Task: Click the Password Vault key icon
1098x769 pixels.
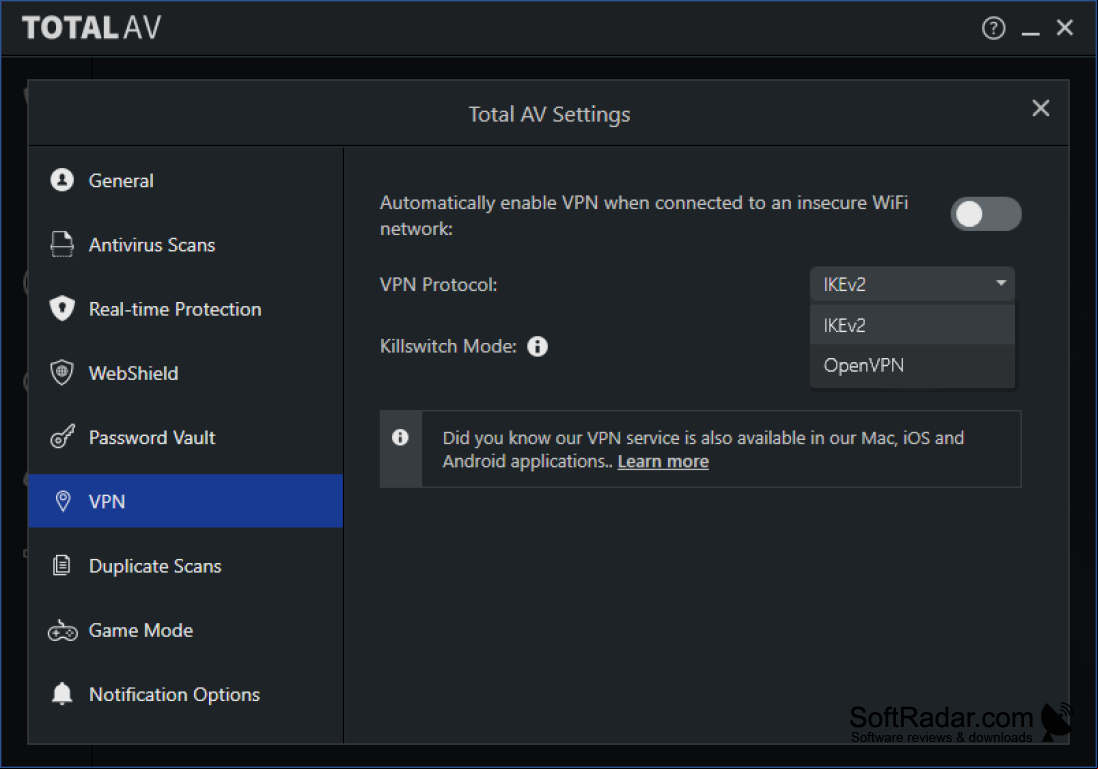Action: point(62,437)
